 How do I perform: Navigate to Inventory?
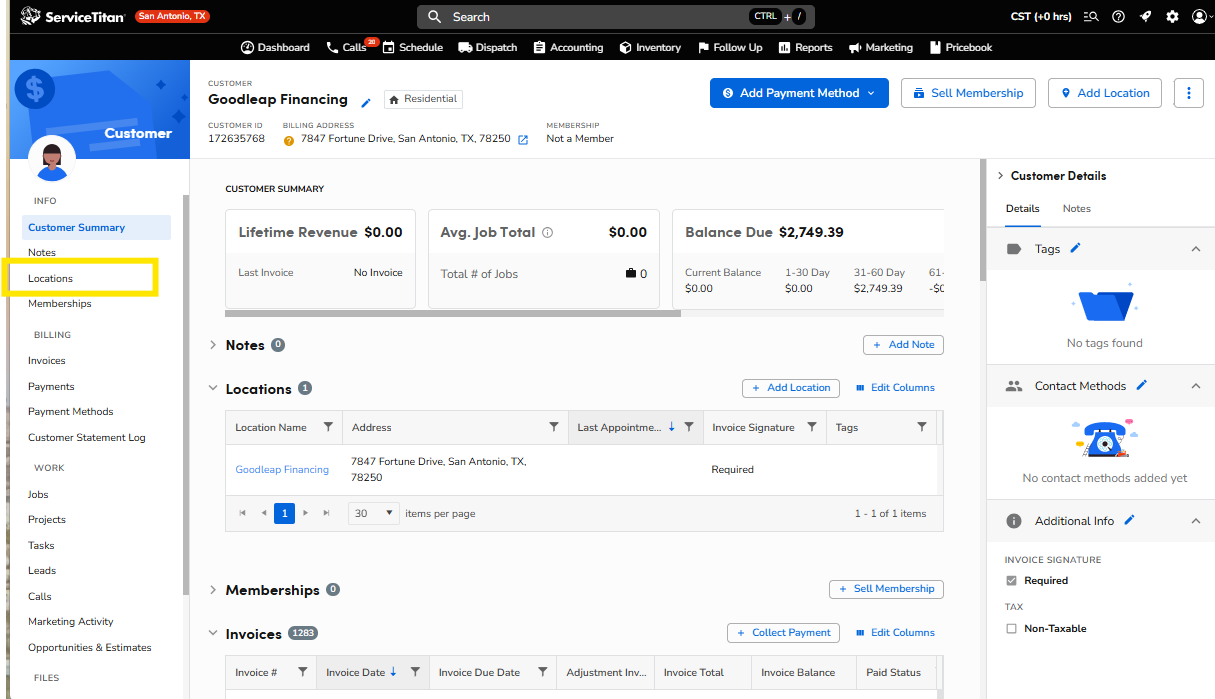point(650,47)
